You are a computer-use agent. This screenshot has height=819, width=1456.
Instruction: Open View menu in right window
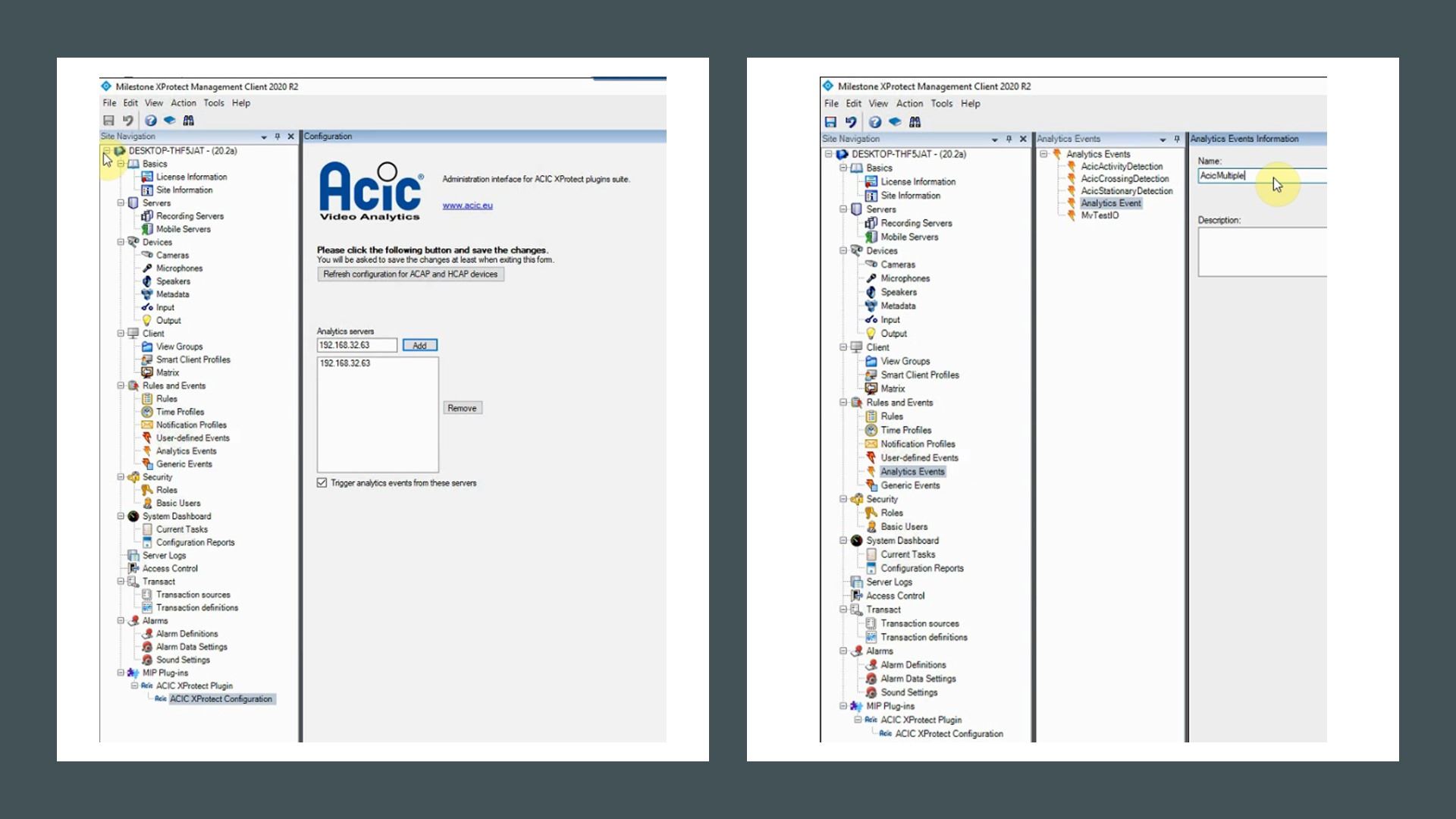878,104
